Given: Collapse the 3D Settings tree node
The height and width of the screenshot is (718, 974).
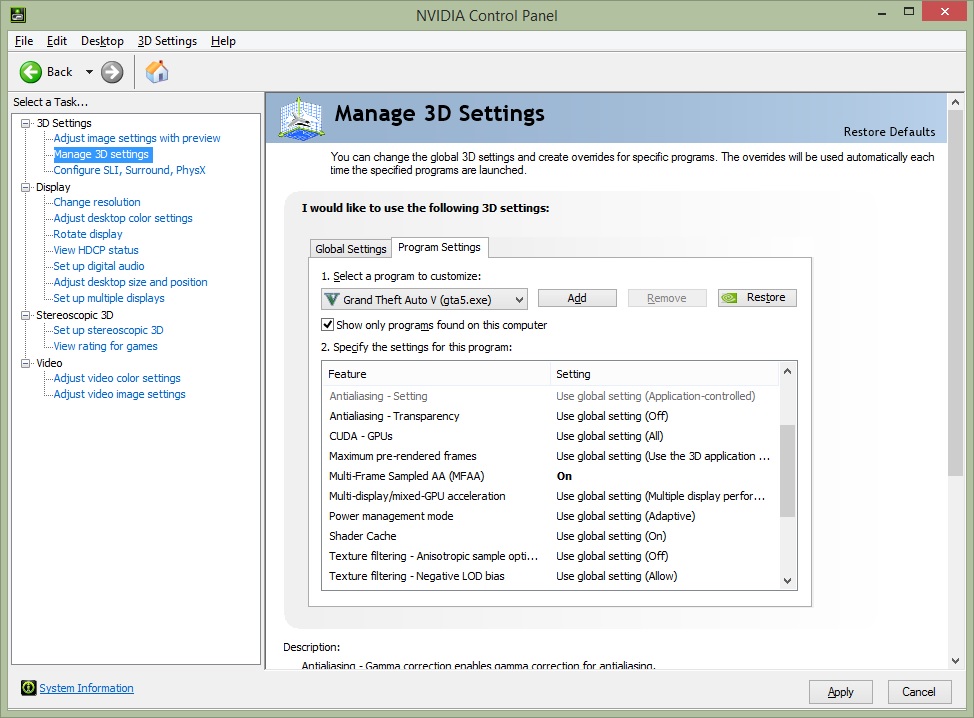Looking at the screenshot, I should click(25, 123).
